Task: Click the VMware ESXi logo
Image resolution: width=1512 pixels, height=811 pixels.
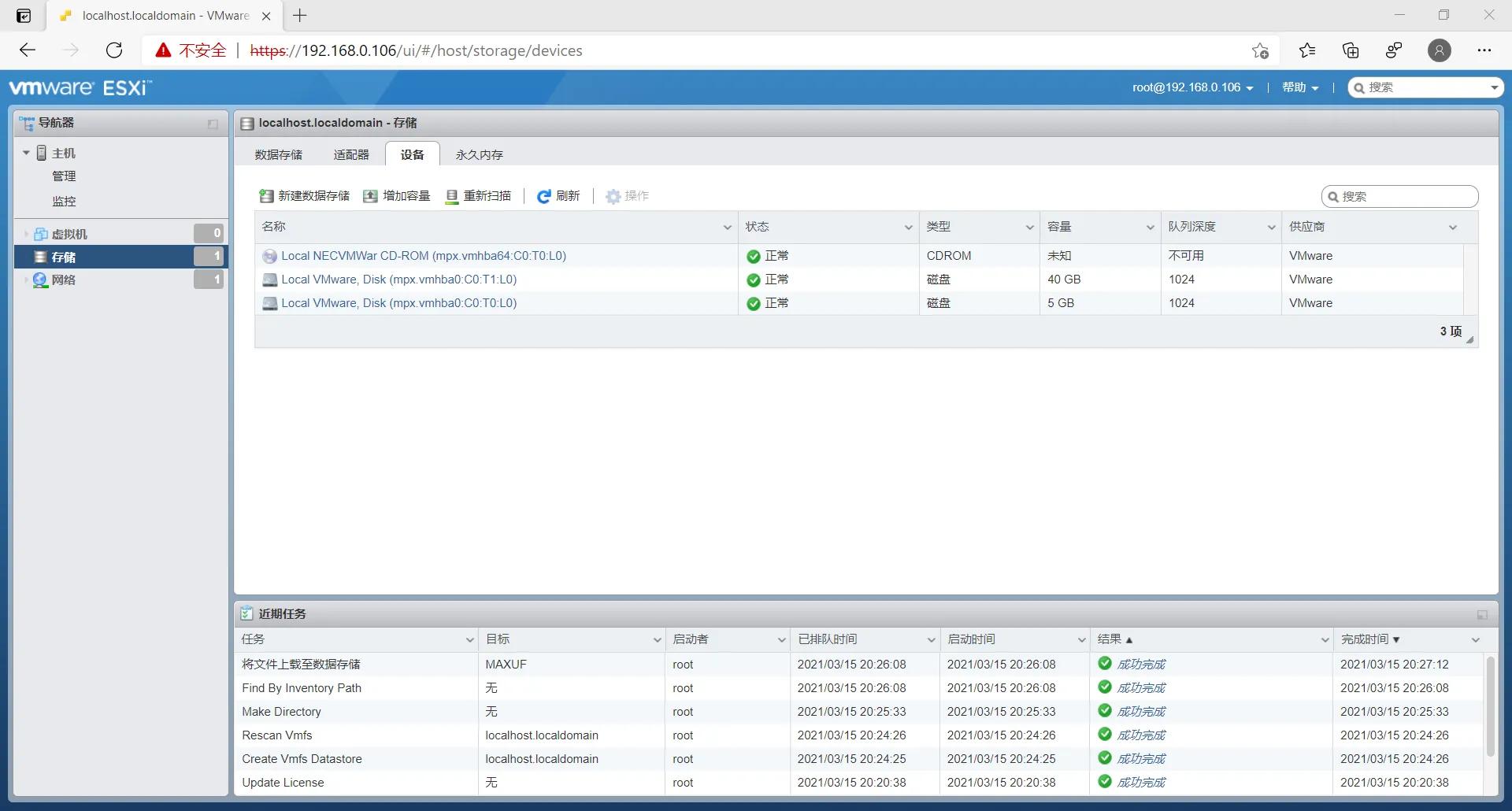Action: tap(79, 87)
